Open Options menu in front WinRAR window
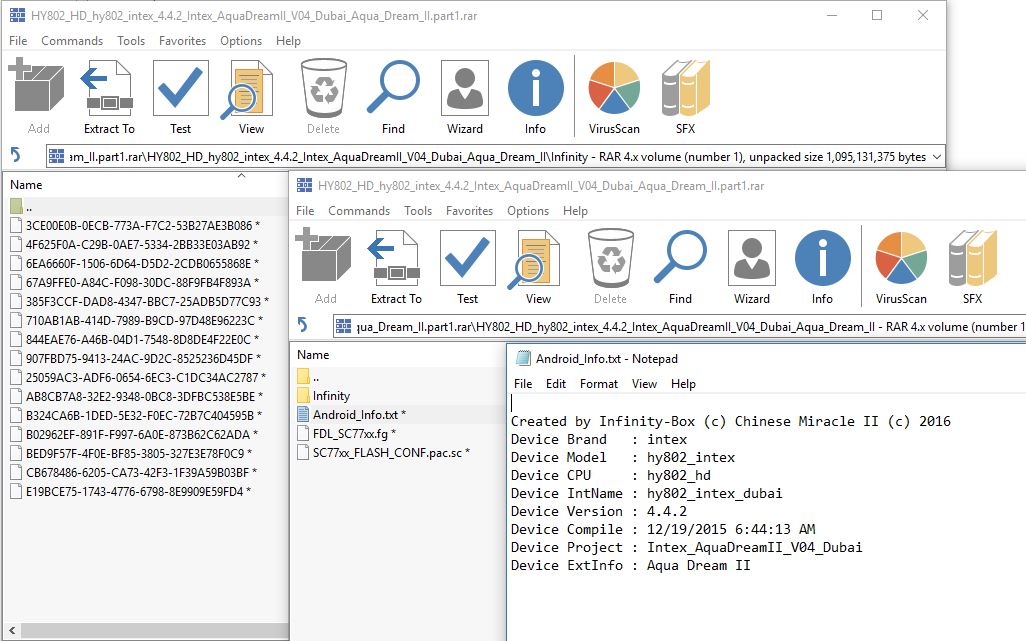This screenshot has height=641, width=1026. point(527,211)
